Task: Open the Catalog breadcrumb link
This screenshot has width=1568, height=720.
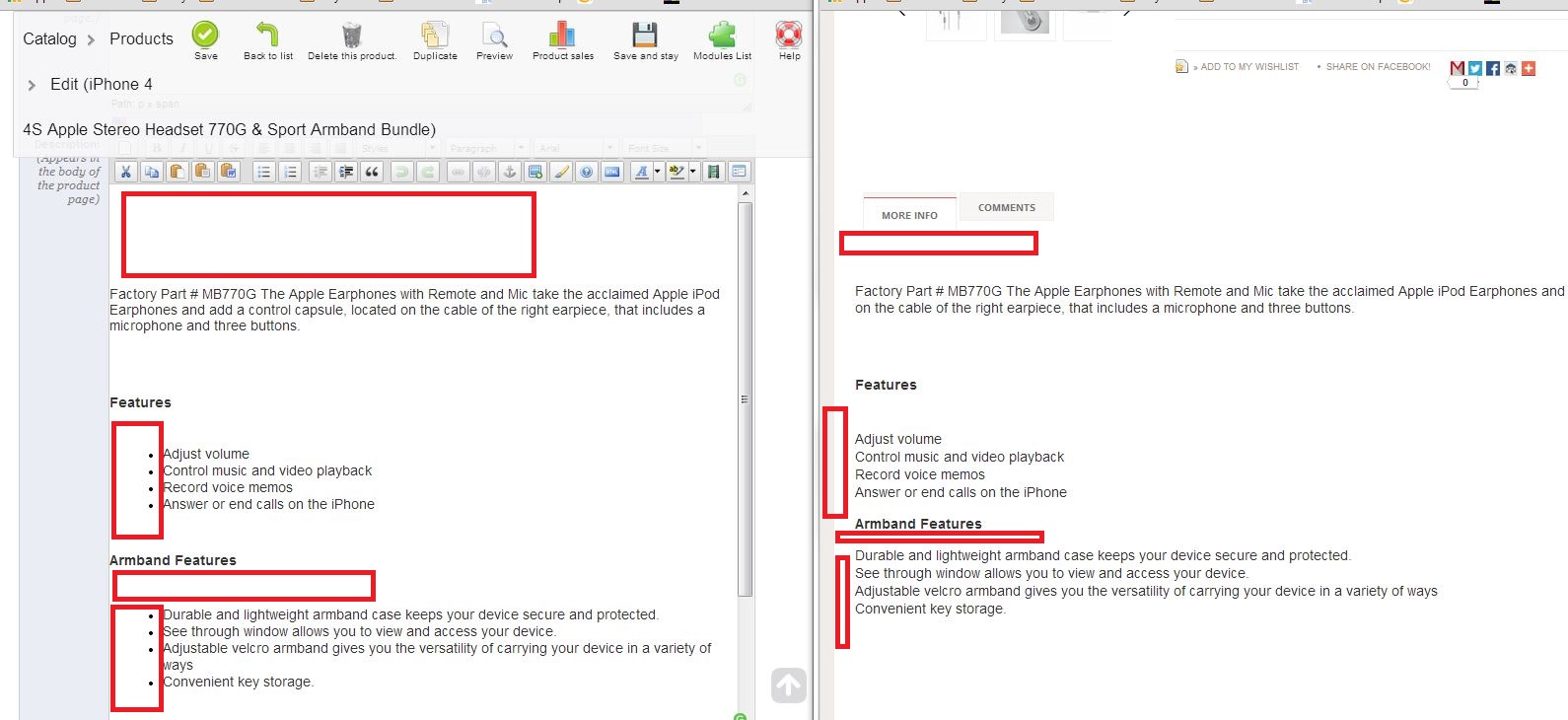Action: tap(49, 38)
